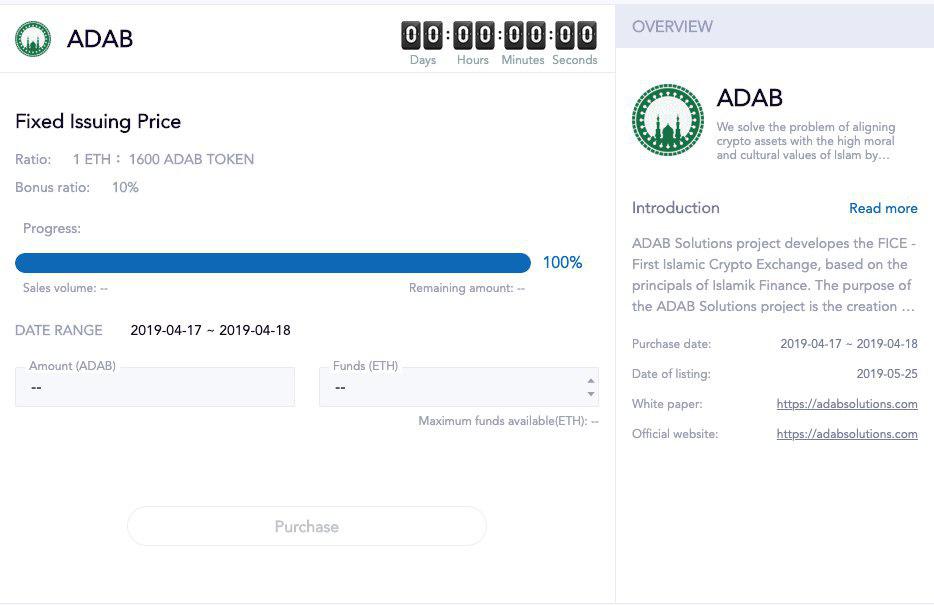
Task: Click the Days countdown digits
Action: [422, 35]
